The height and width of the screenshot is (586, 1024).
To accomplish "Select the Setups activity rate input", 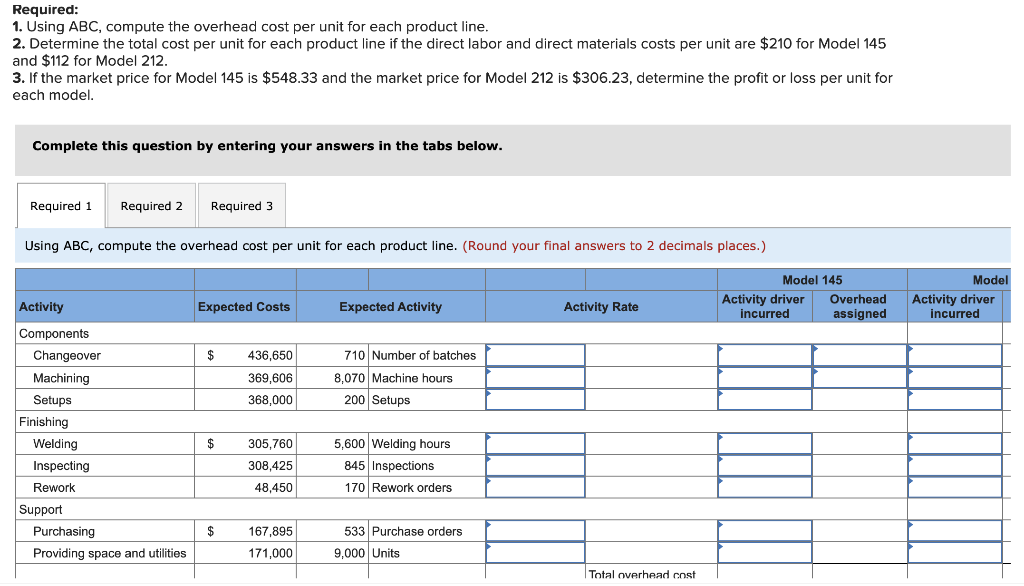I will click(536, 400).
